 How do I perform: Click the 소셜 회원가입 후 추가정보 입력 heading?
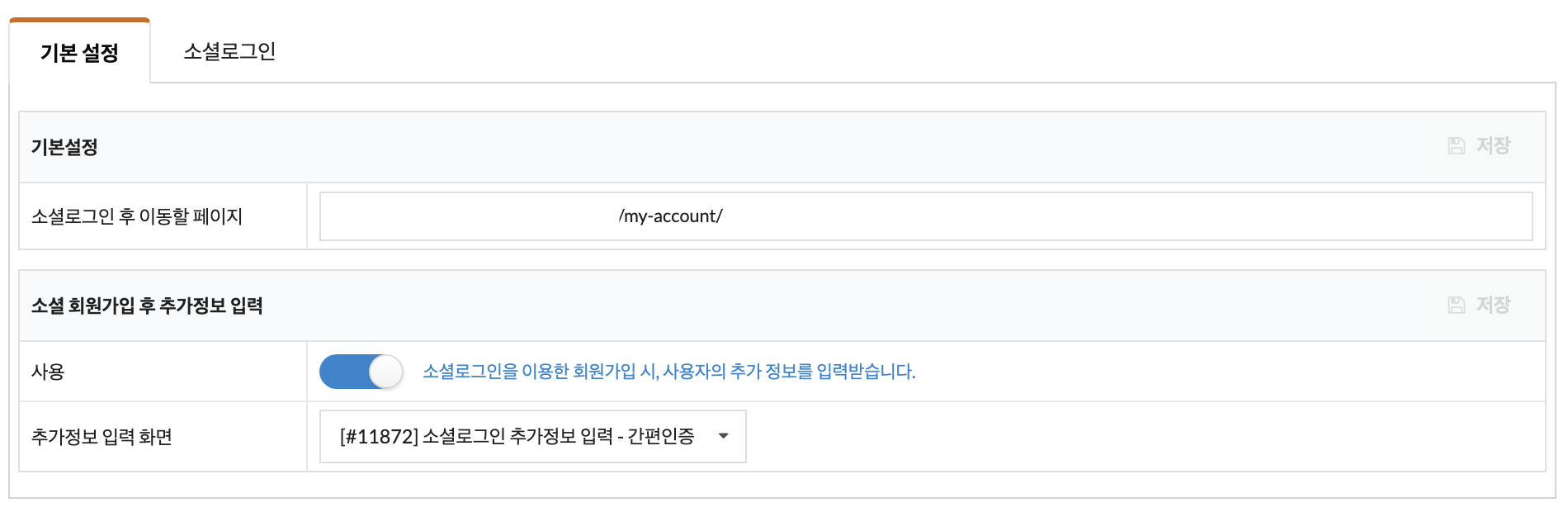tap(147, 306)
